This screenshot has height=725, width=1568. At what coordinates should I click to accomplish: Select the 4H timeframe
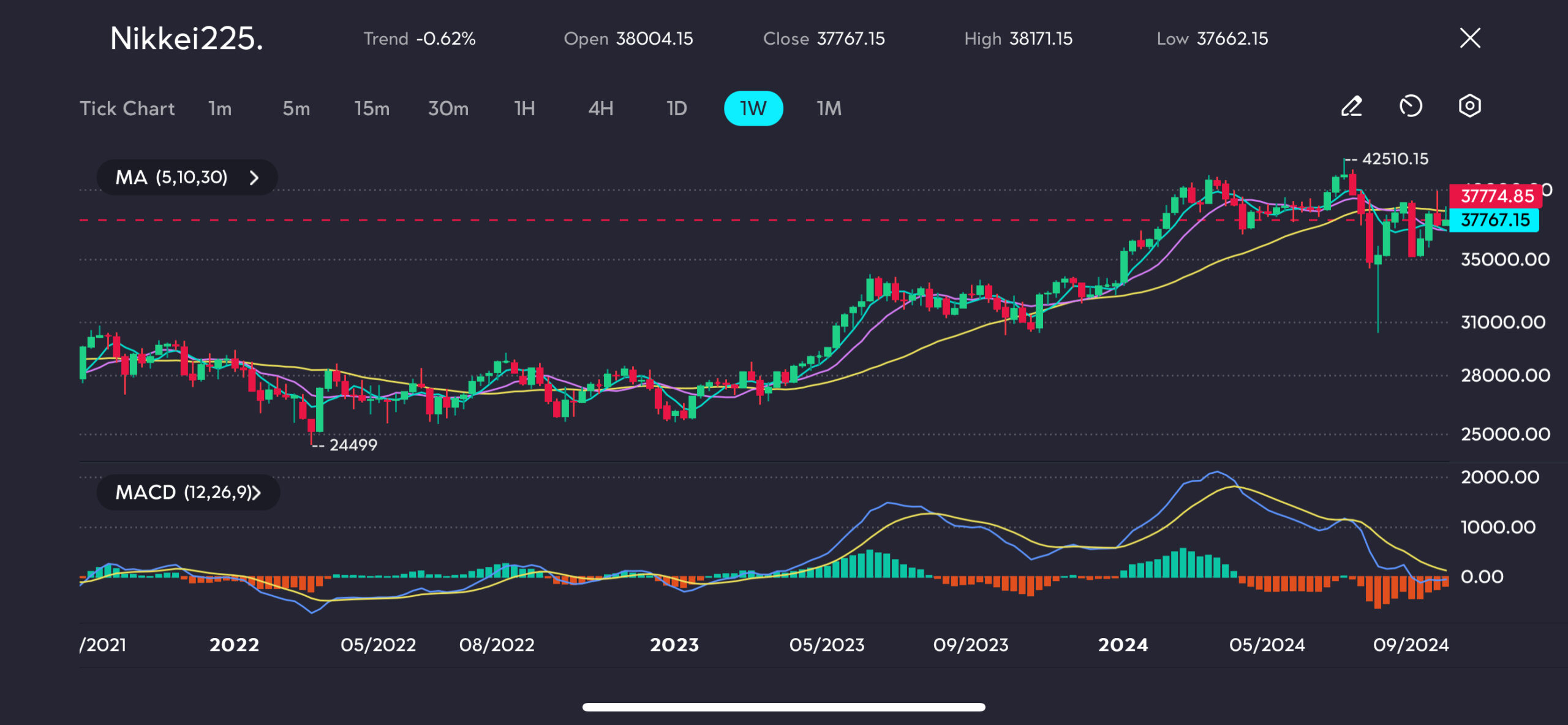click(x=601, y=108)
